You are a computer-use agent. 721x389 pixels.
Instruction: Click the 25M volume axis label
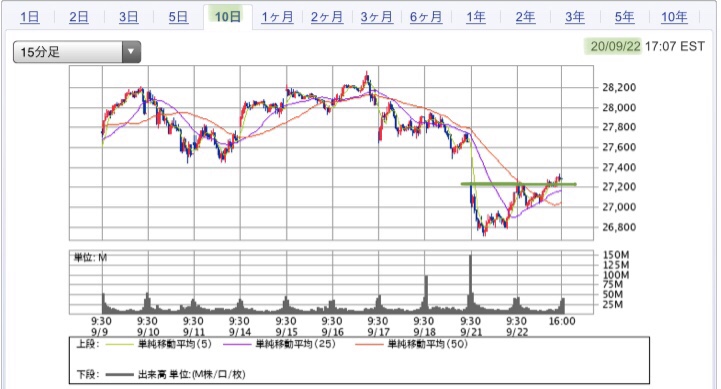[x=612, y=304]
